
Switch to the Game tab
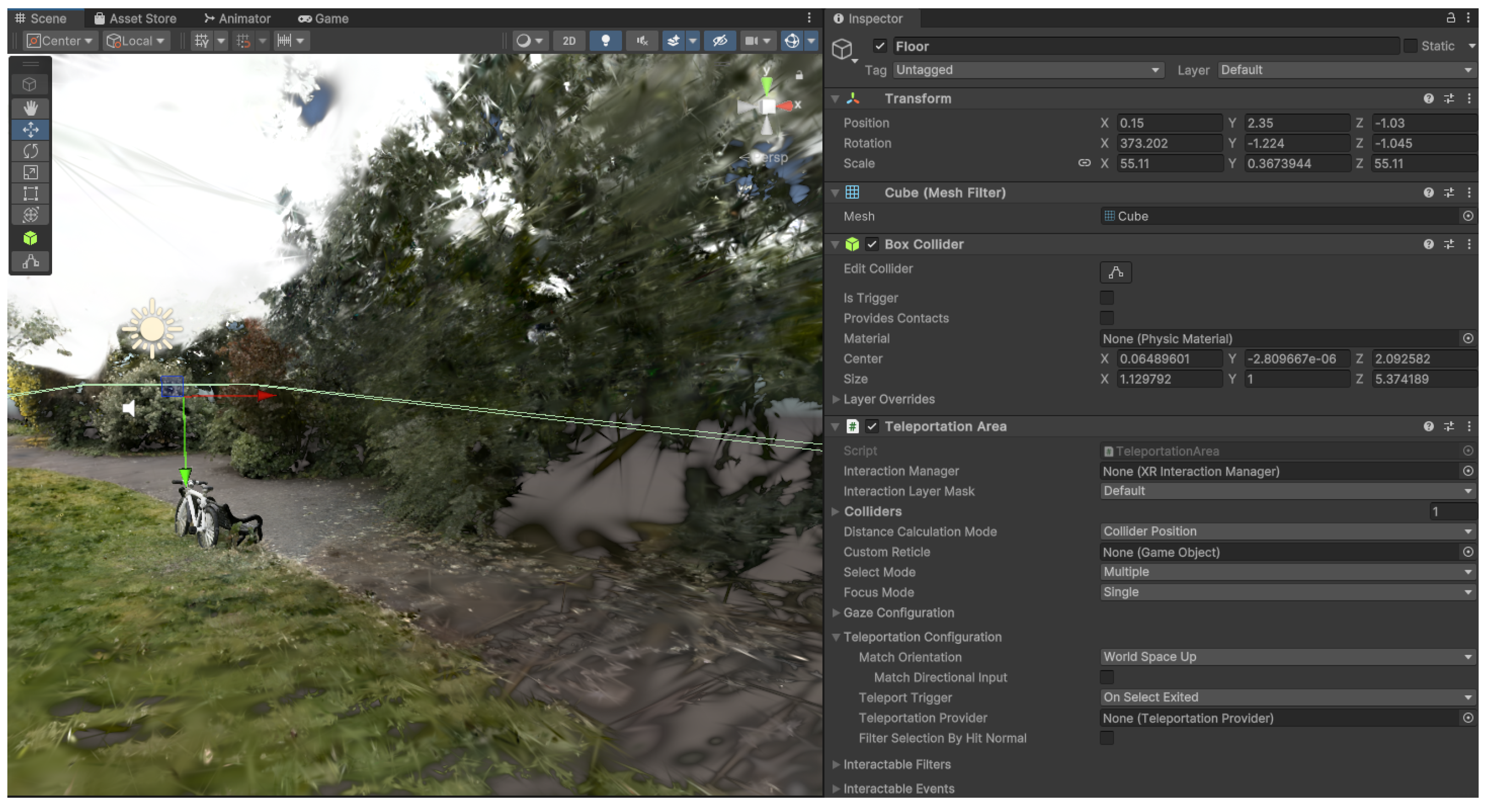[324, 18]
